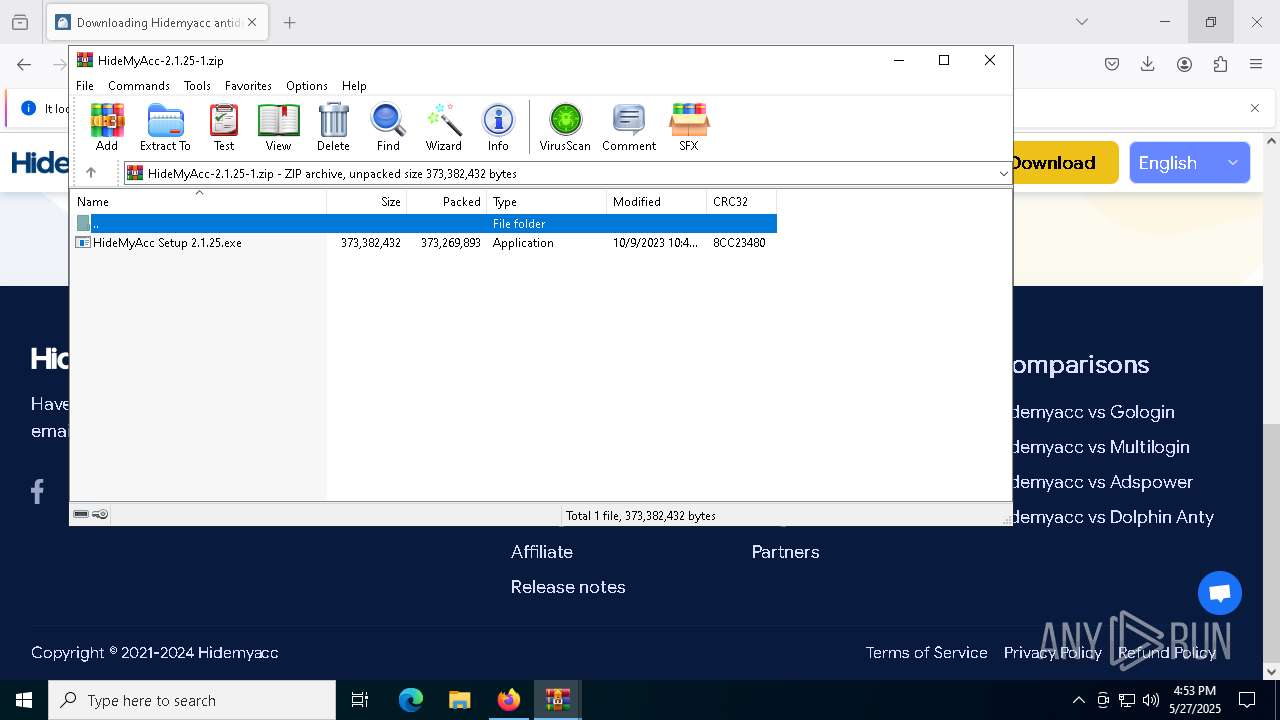Launch the Wizard tool

click(x=443, y=127)
